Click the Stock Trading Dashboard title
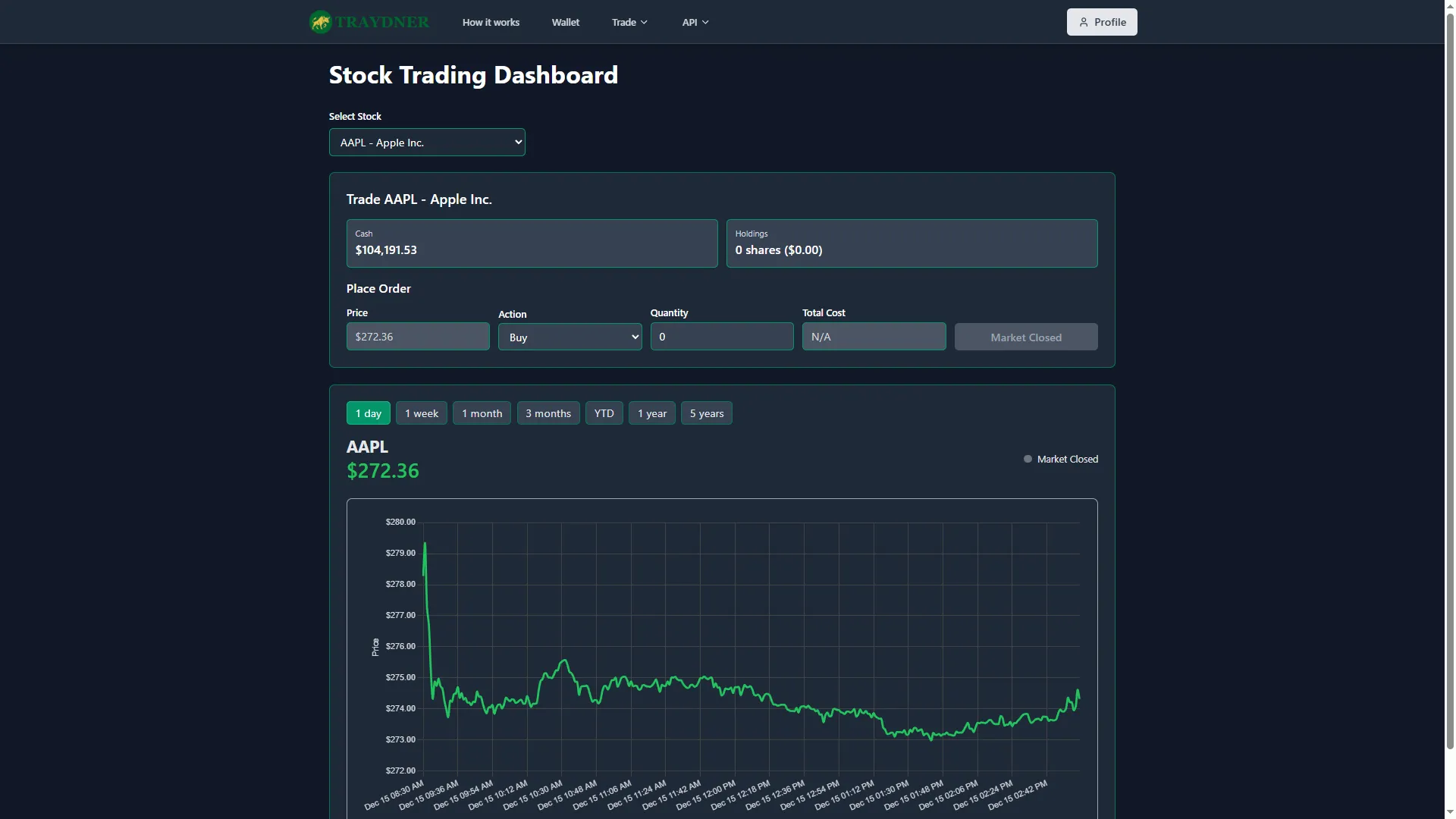This screenshot has width=1456, height=819. click(473, 75)
